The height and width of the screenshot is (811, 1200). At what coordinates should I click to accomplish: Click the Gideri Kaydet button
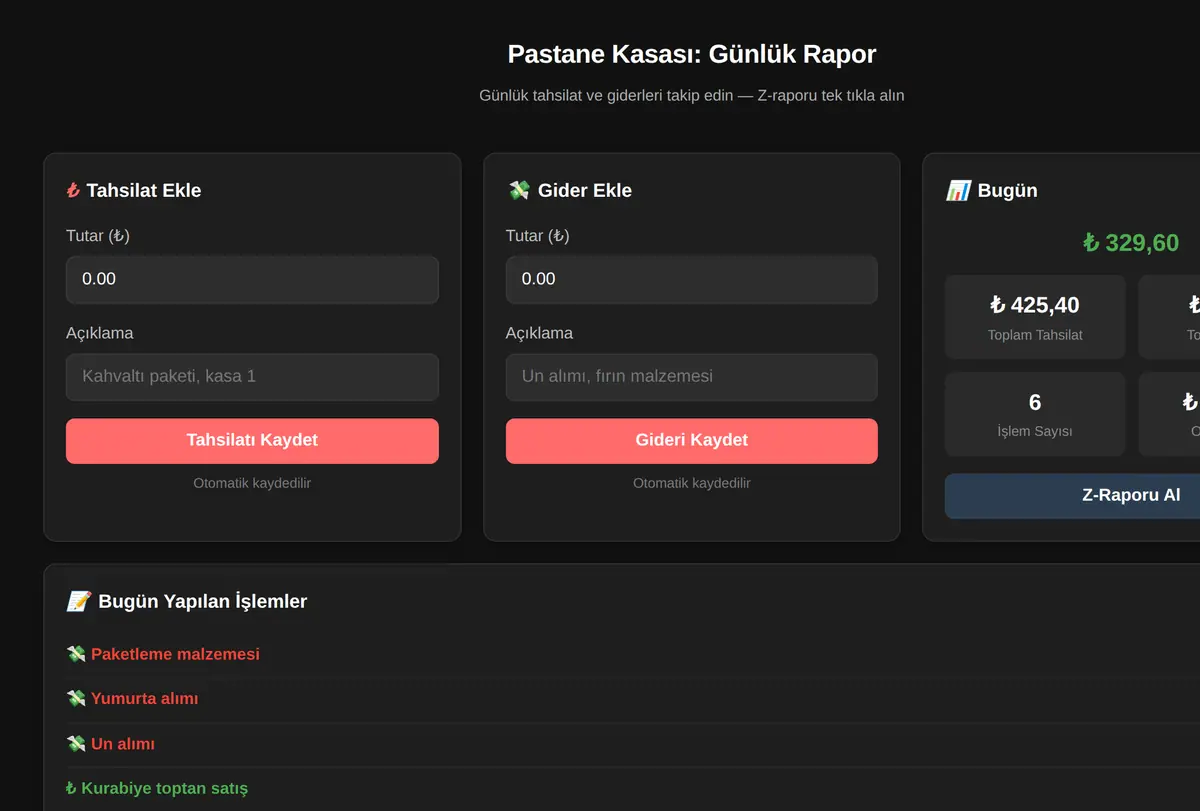coord(692,441)
